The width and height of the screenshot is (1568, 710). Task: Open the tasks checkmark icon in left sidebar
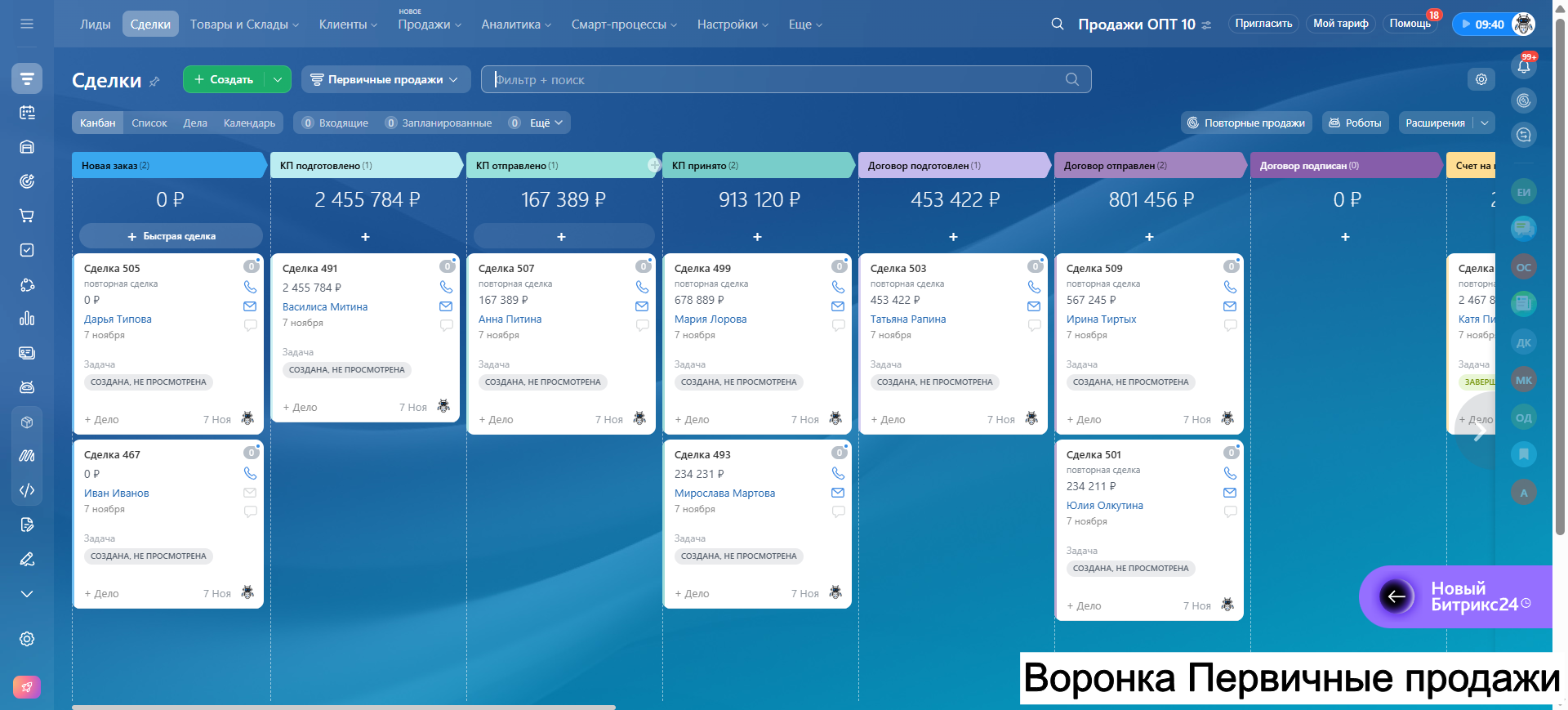[27, 250]
